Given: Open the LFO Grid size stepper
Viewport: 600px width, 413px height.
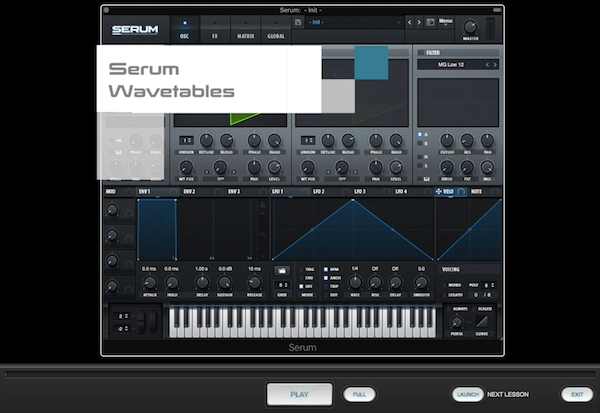Looking at the screenshot, I should click(x=282, y=285).
